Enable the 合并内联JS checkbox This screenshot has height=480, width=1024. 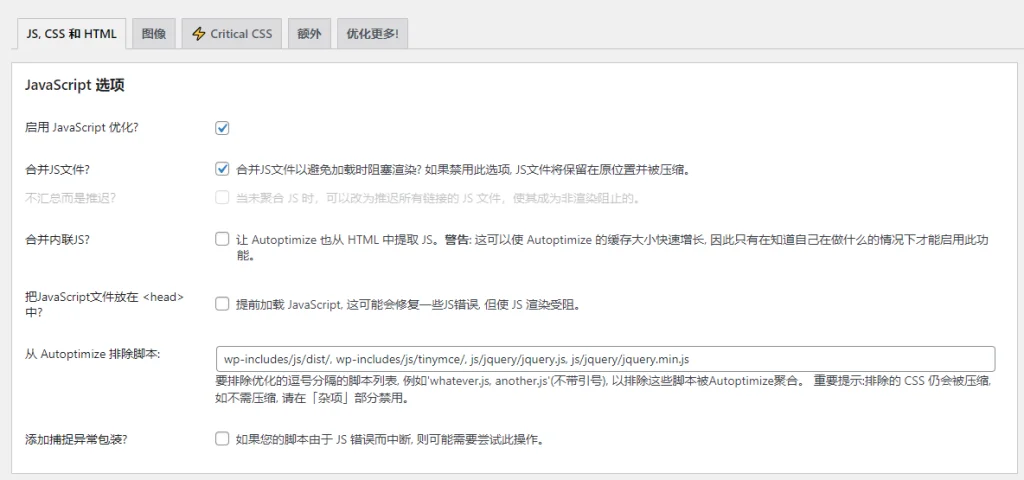222,239
